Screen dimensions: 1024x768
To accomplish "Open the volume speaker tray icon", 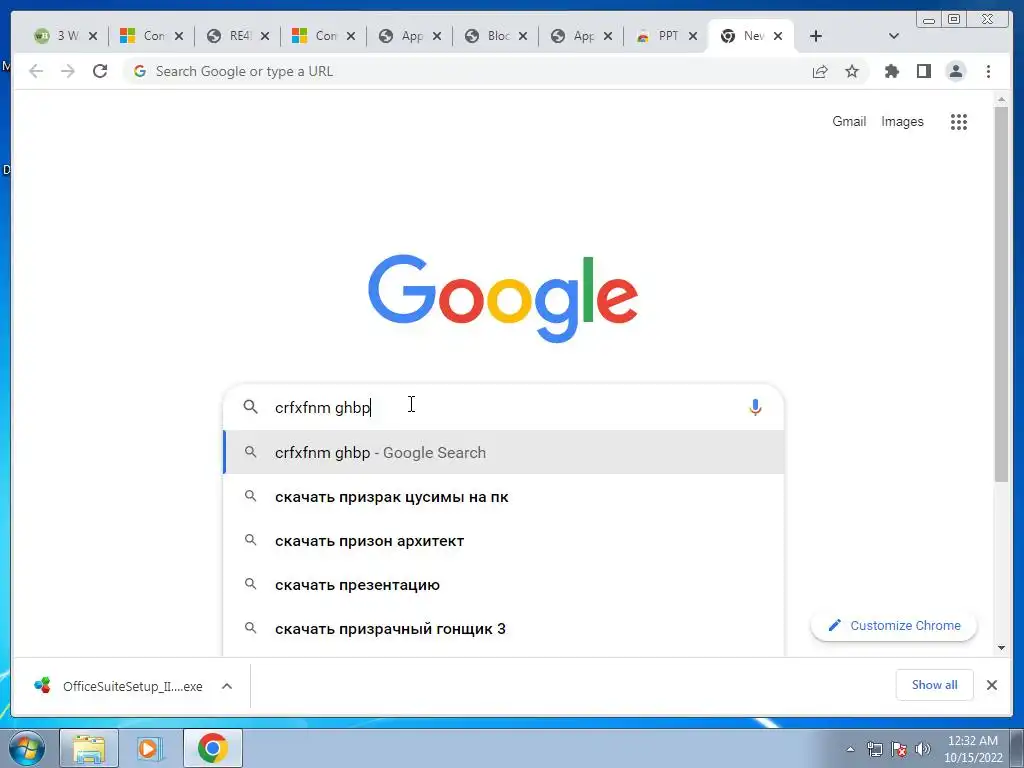I will [923, 749].
